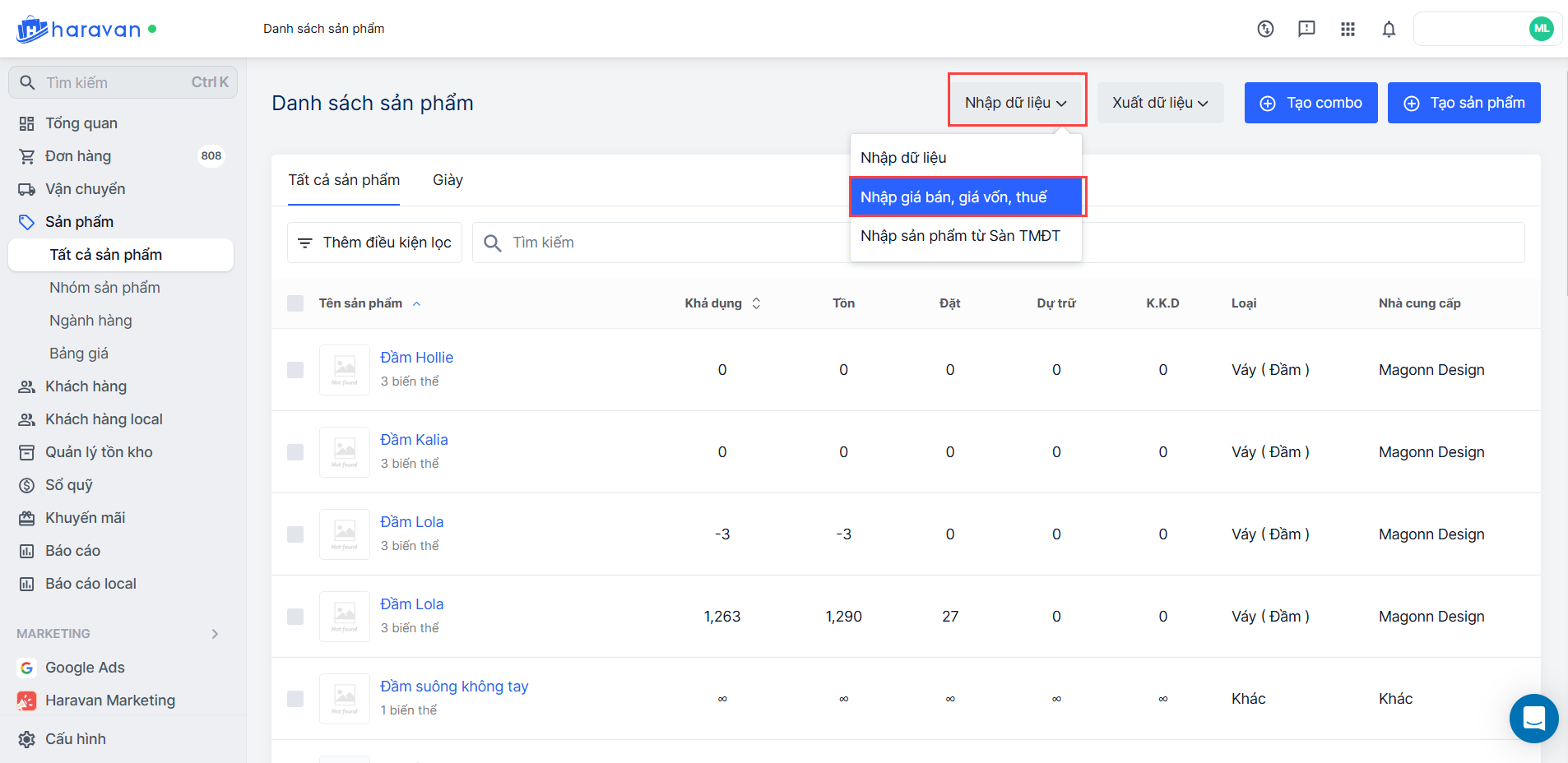
Task: Click the ML user avatar
Action: [x=1541, y=29]
